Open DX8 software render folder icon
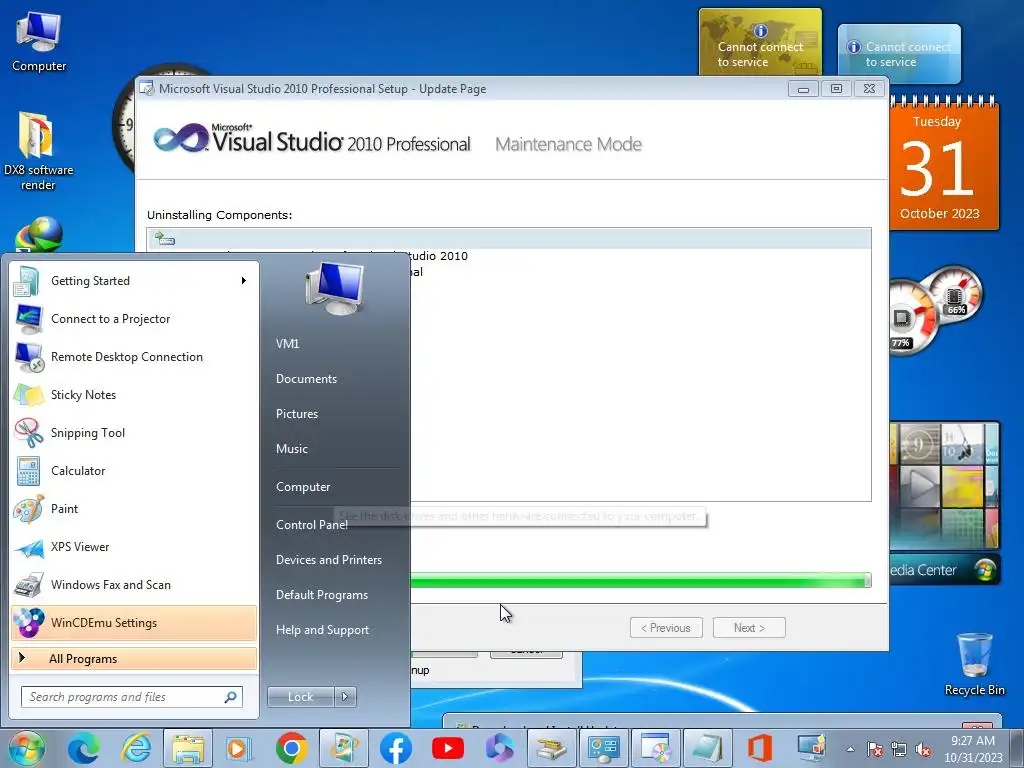This screenshot has width=1024, height=768. (x=38, y=150)
